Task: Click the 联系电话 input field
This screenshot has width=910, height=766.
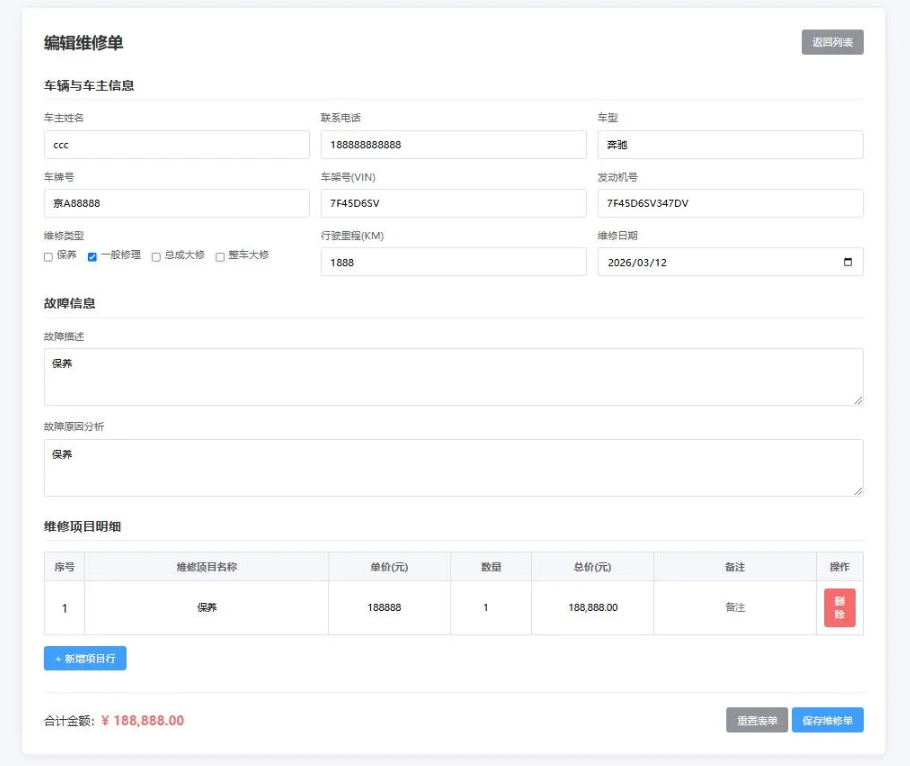Action: 453,145
